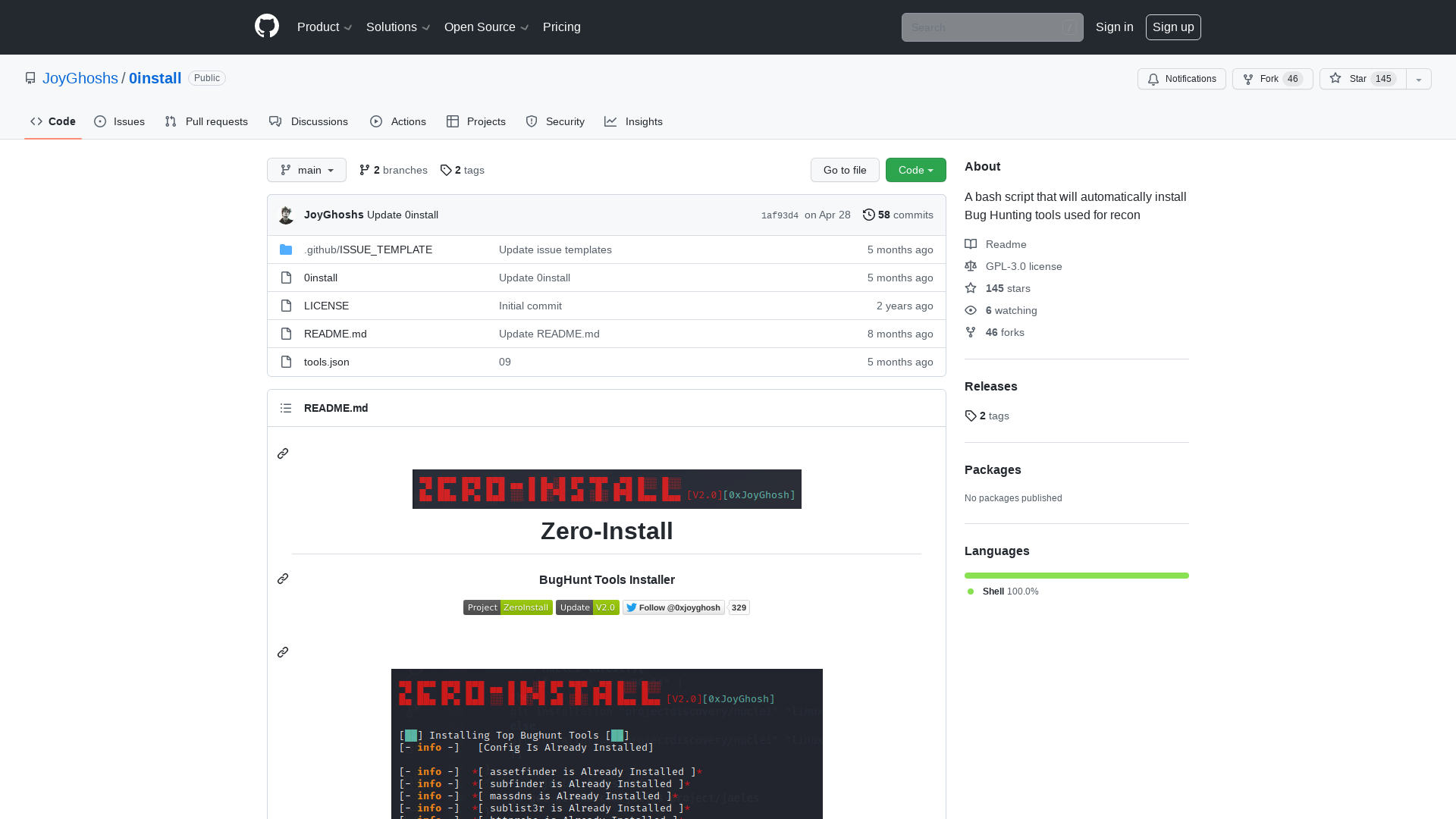
Task: Click the 'Initial commit' message
Action: [x=530, y=306]
